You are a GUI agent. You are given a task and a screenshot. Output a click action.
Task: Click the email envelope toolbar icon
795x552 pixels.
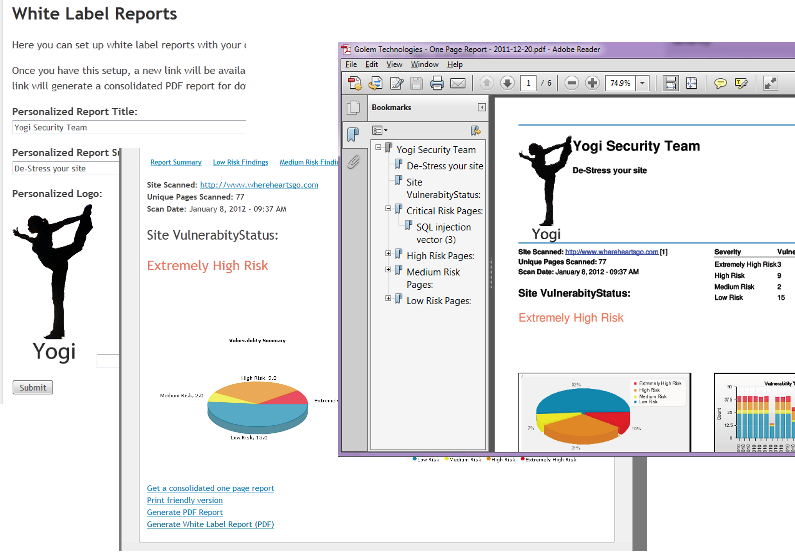click(458, 83)
